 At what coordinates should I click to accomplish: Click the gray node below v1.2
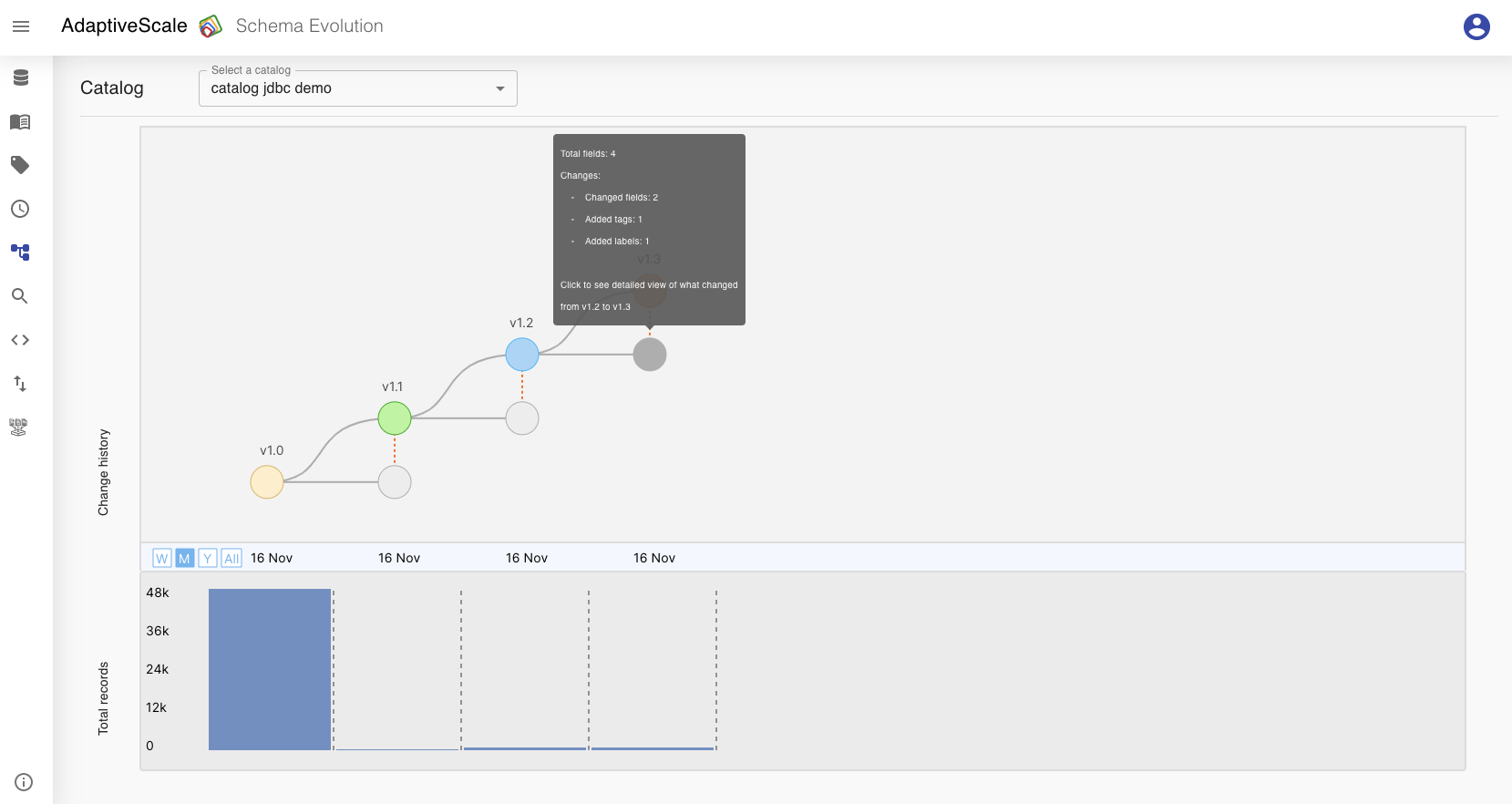[x=522, y=418]
